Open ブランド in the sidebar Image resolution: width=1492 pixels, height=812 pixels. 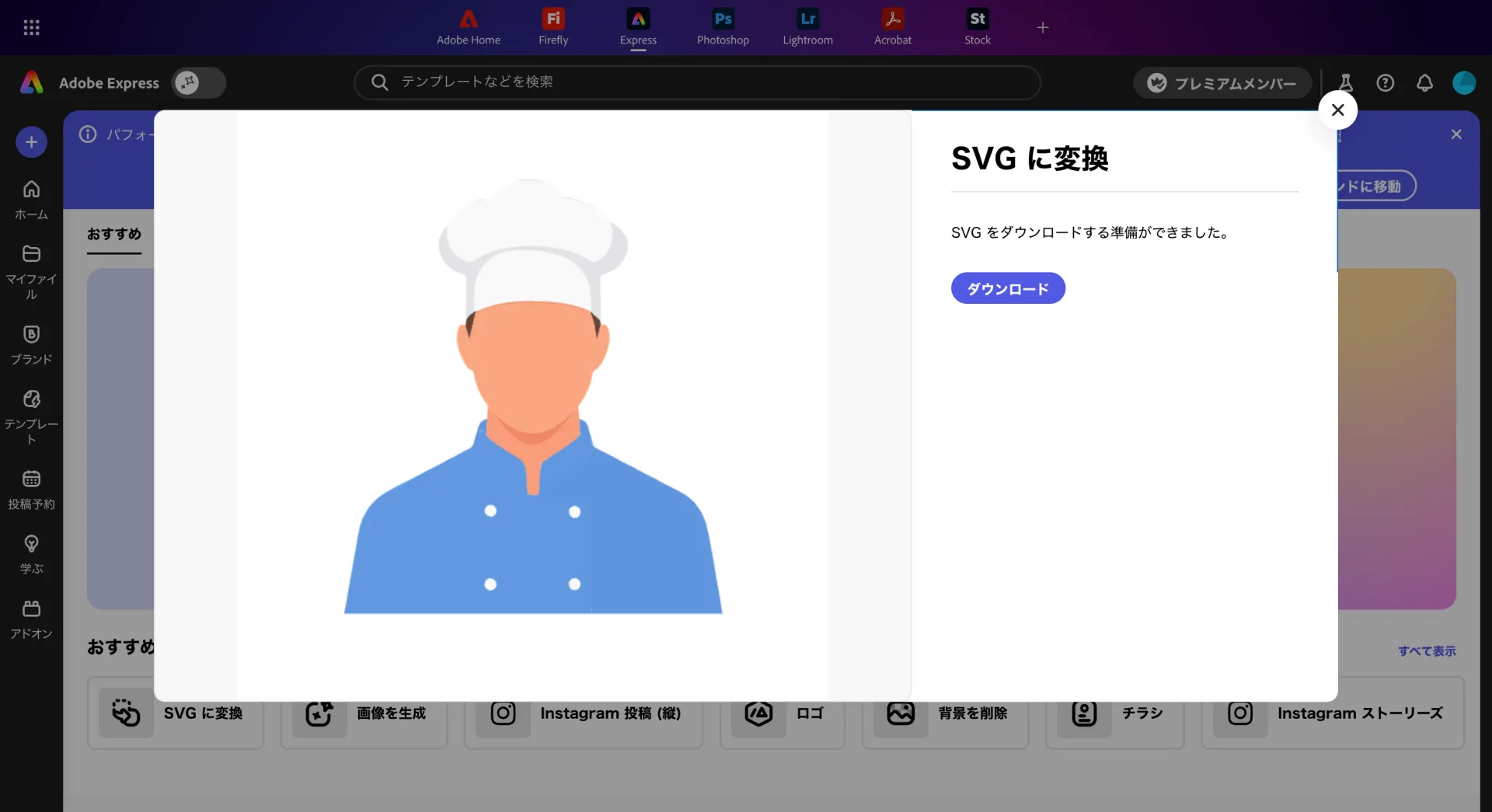pyautogui.click(x=31, y=344)
